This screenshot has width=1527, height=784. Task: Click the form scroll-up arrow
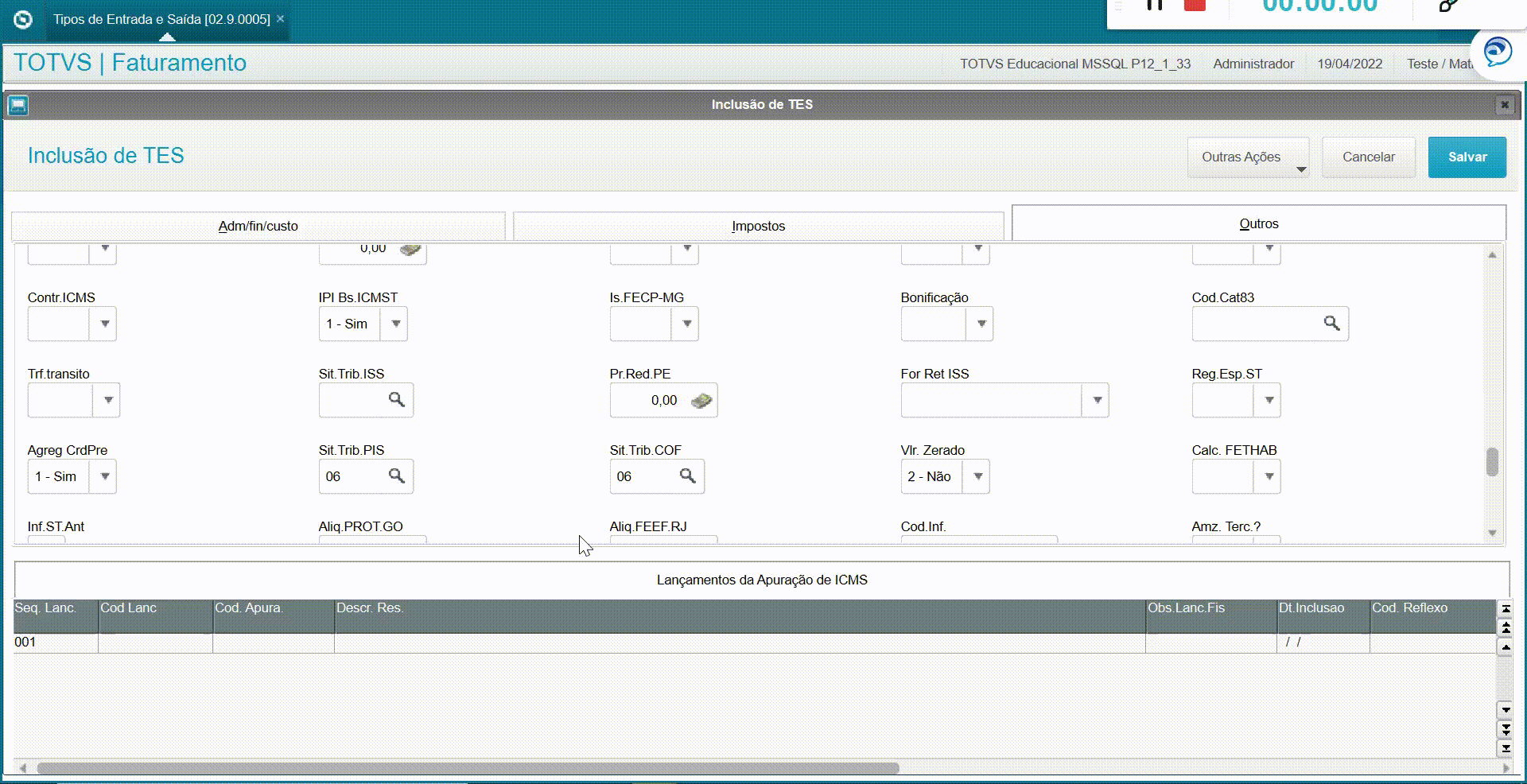click(x=1492, y=255)
